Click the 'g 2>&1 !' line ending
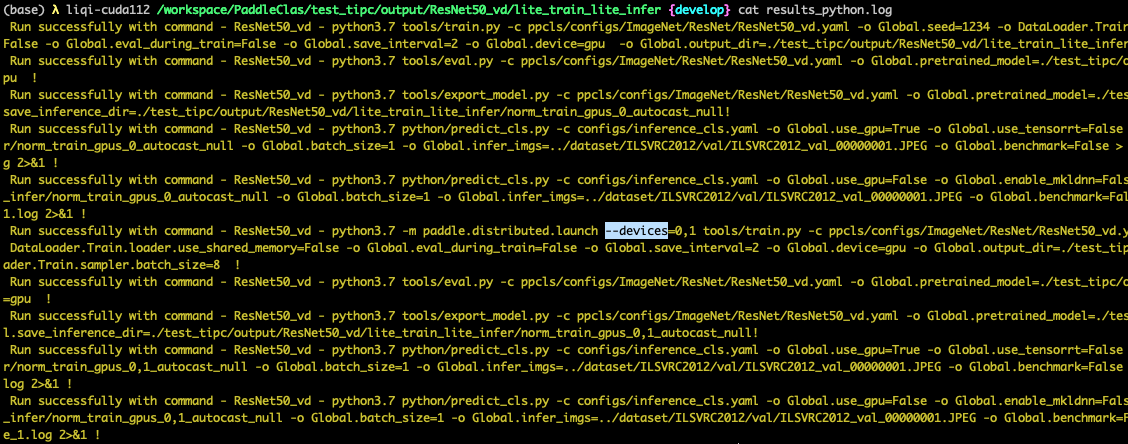 pyautogui.click(x=32, y=163)
